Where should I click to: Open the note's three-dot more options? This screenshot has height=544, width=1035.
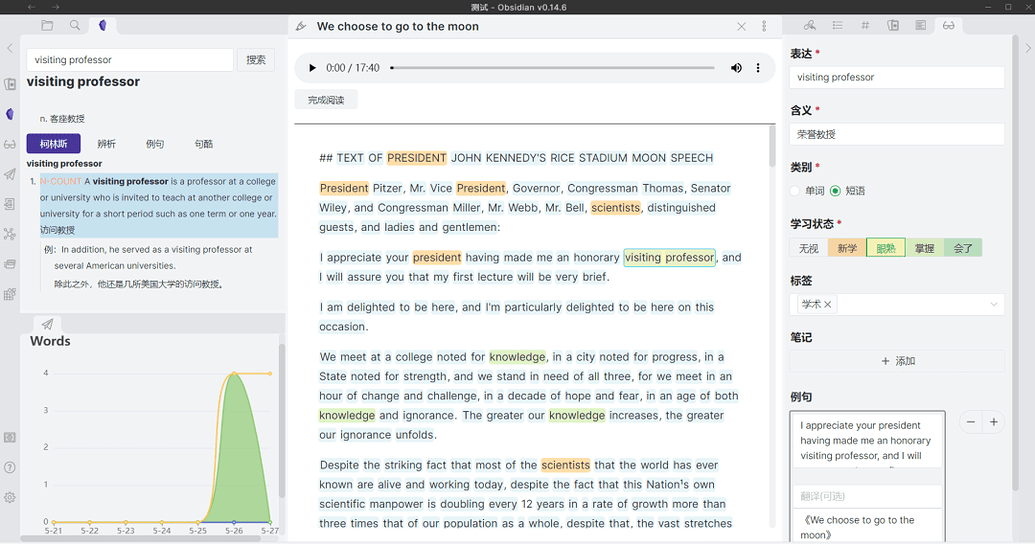click(x=764, y=27)
